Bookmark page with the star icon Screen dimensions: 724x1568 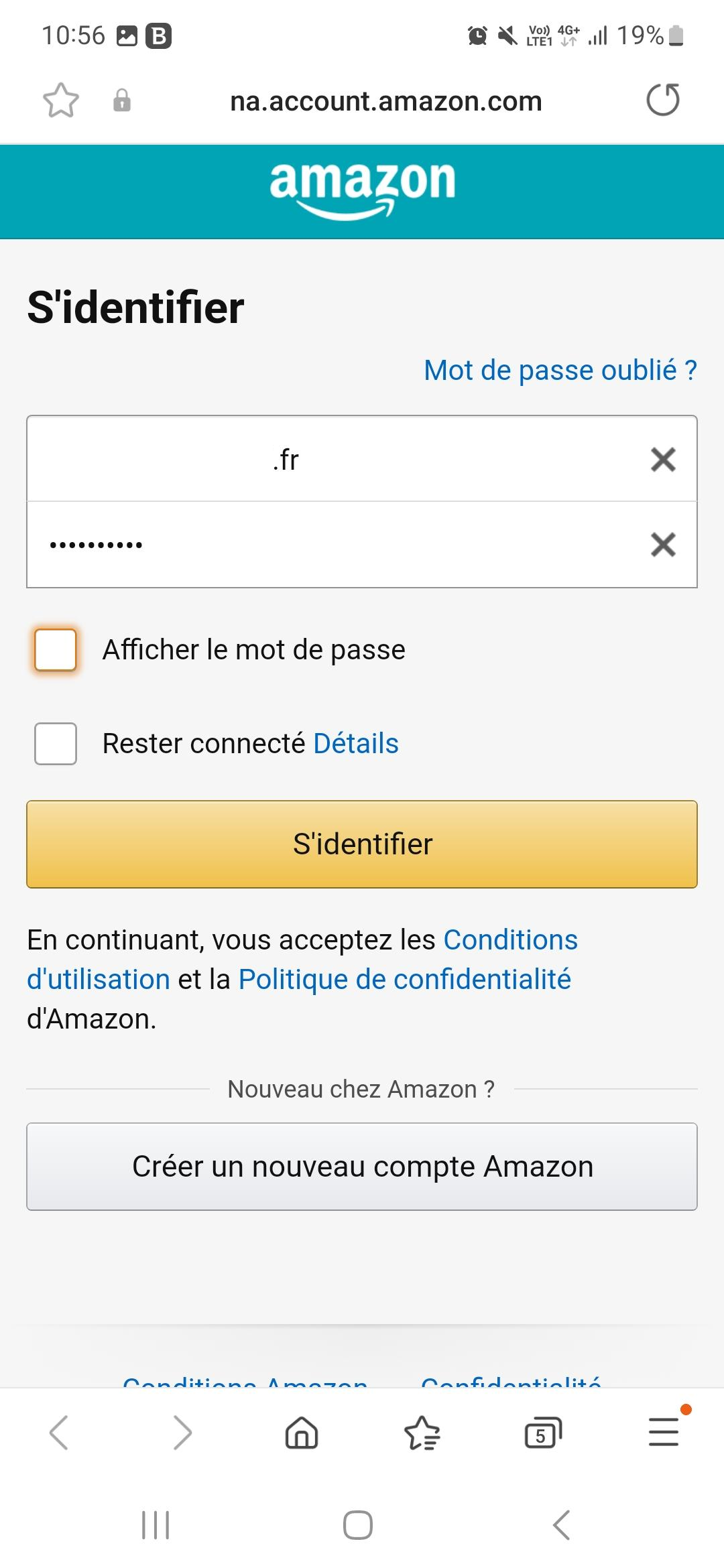[61, 101]
